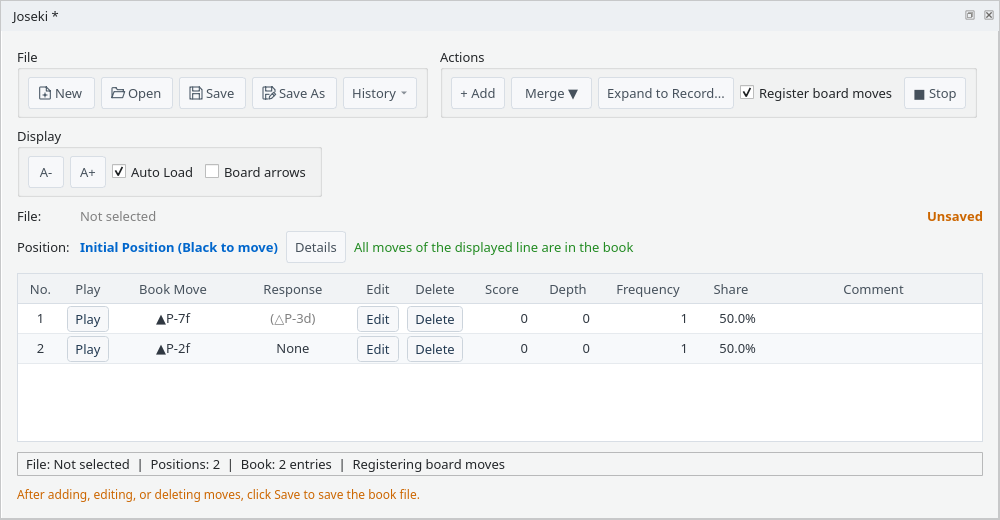
Task: Click the Book Move column header
Action: [173, 289]
